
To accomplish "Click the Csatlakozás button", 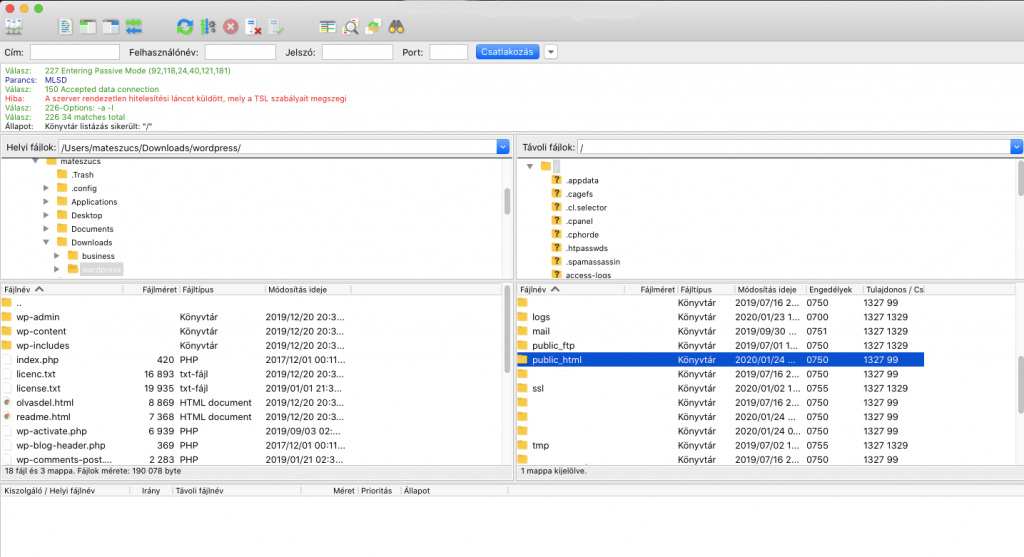I will tap(507, 52).
